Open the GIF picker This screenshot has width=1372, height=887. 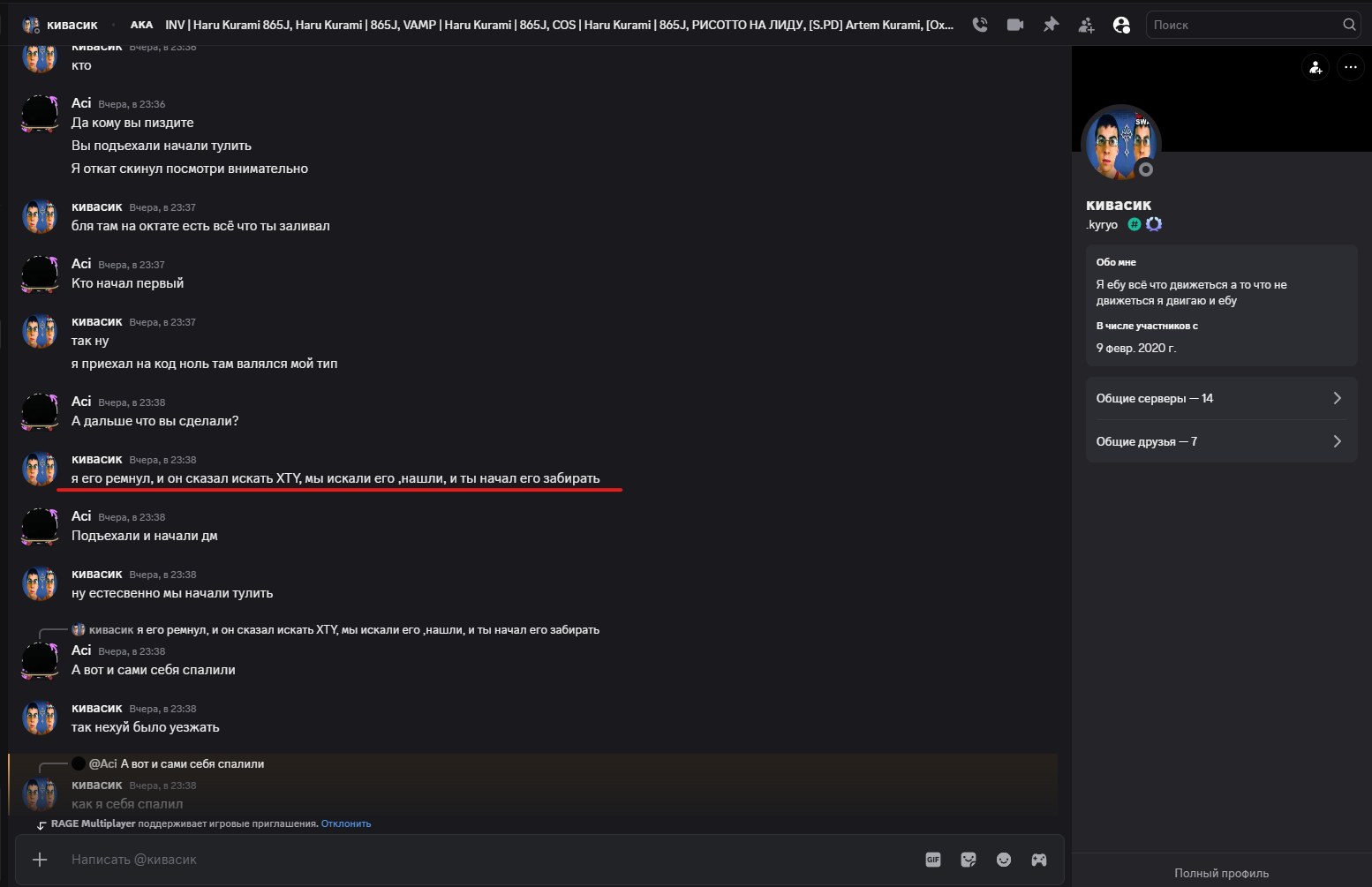click(x=933, y=860)
